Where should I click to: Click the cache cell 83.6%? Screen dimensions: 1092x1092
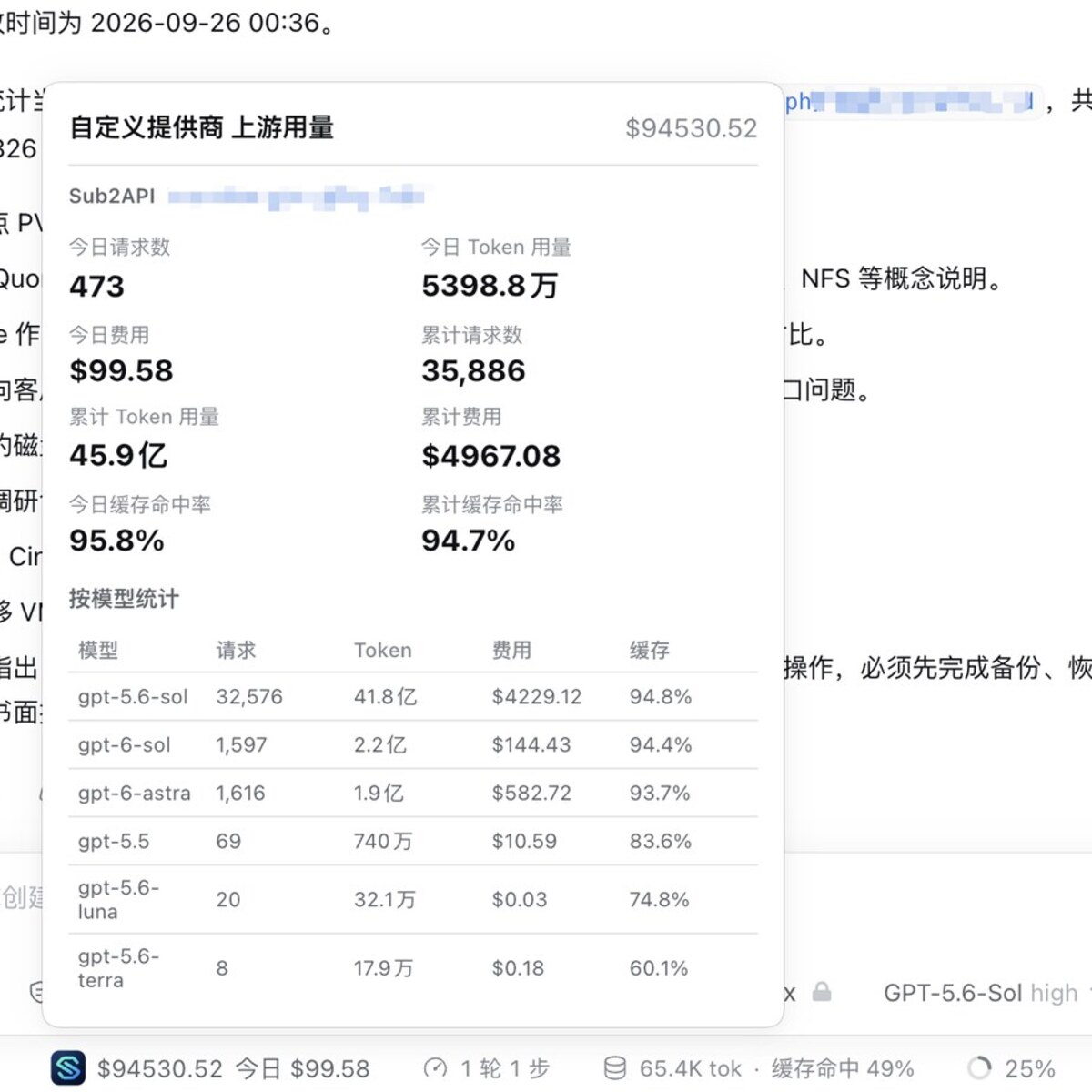[661, 842]
